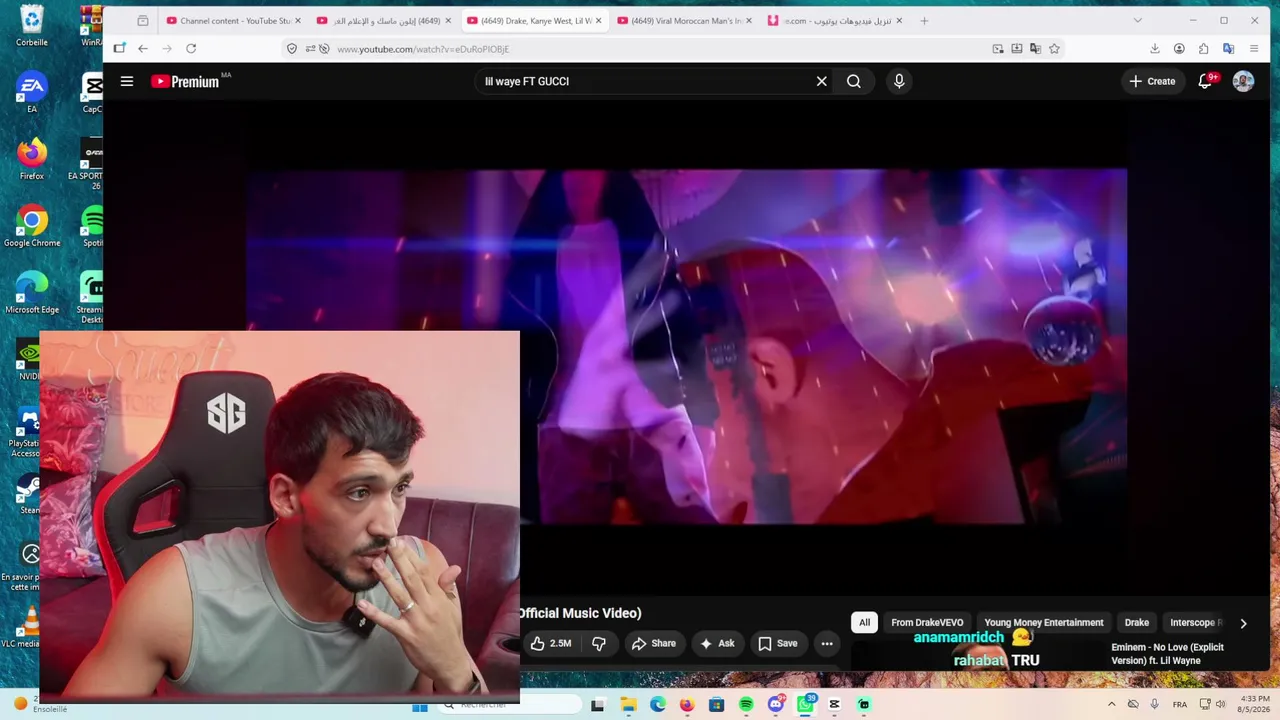Open Spotify from the taskbar
Screen dimensions: 1280x720
746,705
